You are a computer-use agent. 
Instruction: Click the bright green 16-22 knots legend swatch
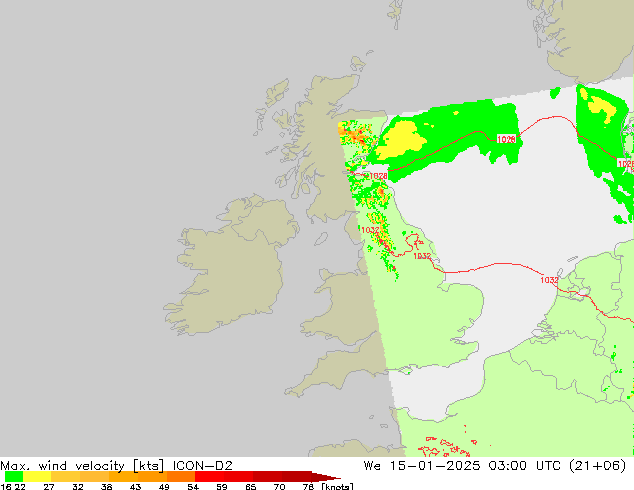tap(14, 476)
